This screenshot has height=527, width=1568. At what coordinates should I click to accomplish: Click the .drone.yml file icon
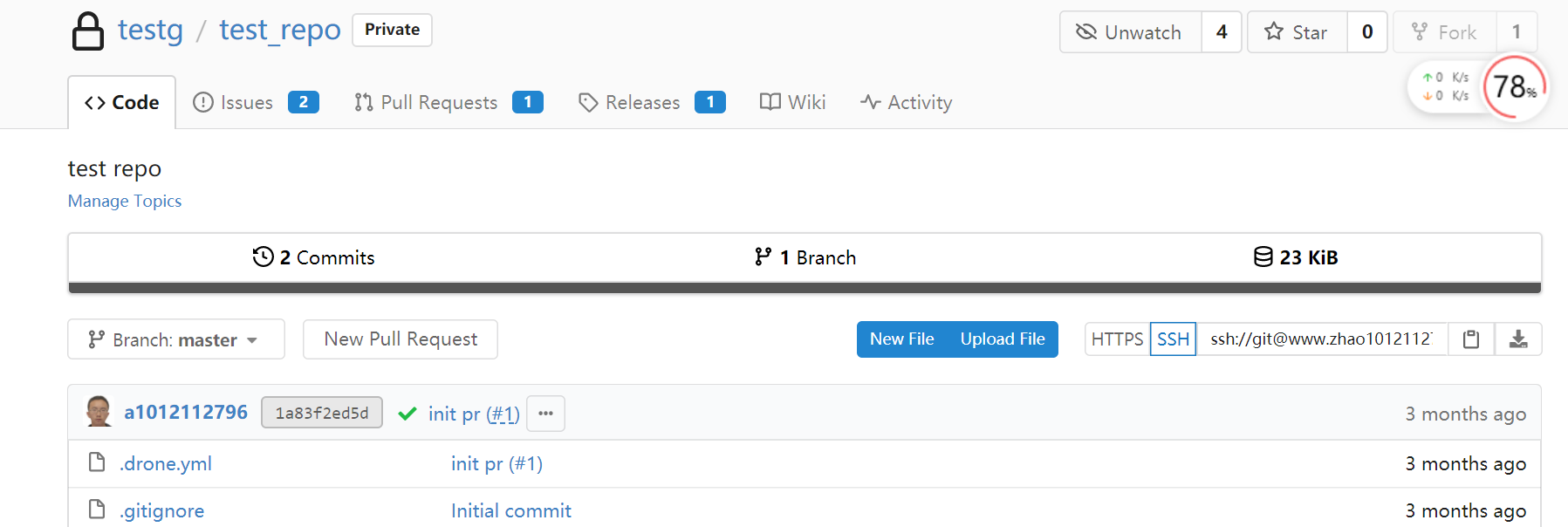click(x=97, y=462)
